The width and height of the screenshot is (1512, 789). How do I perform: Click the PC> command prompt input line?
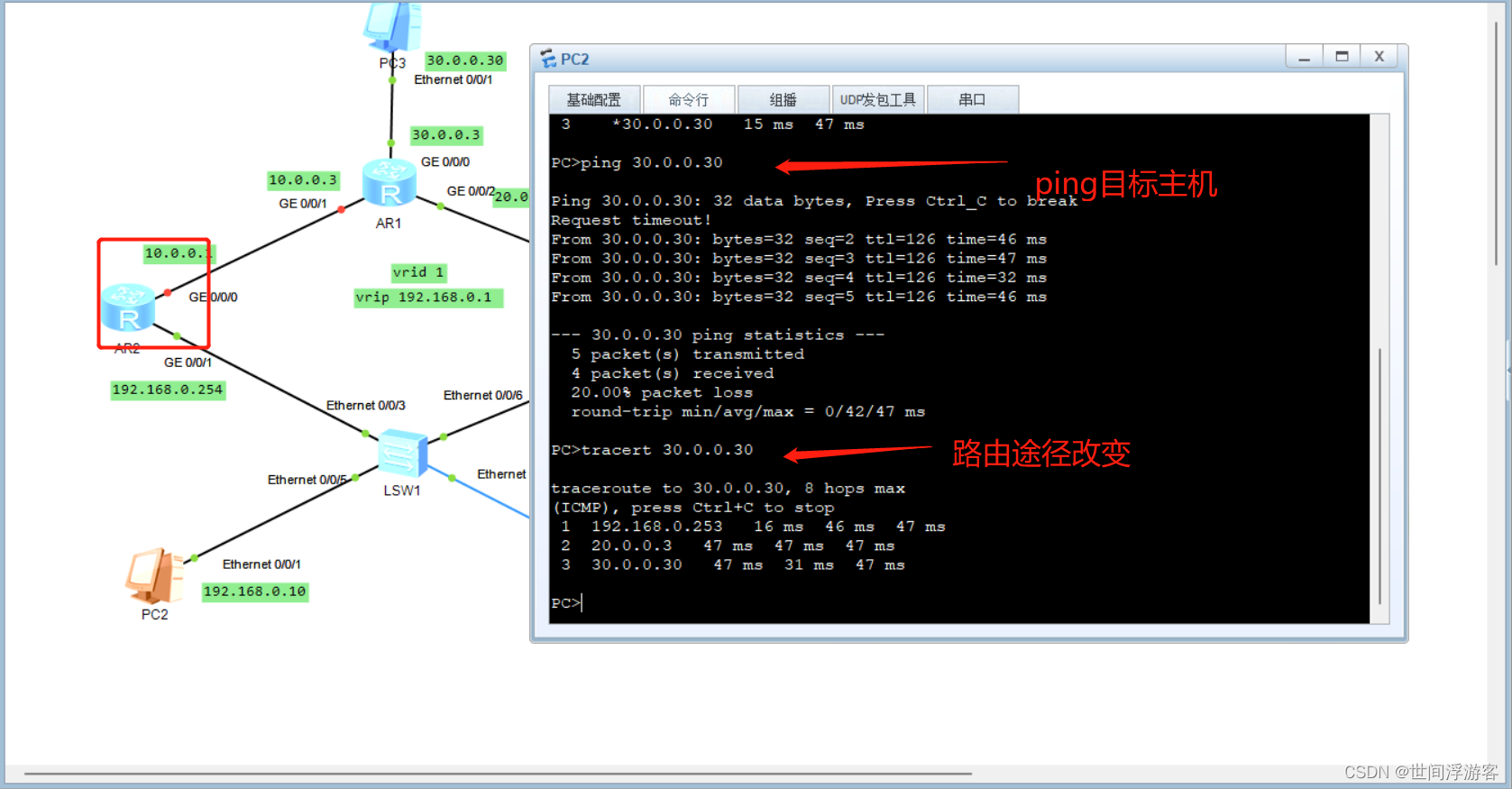567,603
